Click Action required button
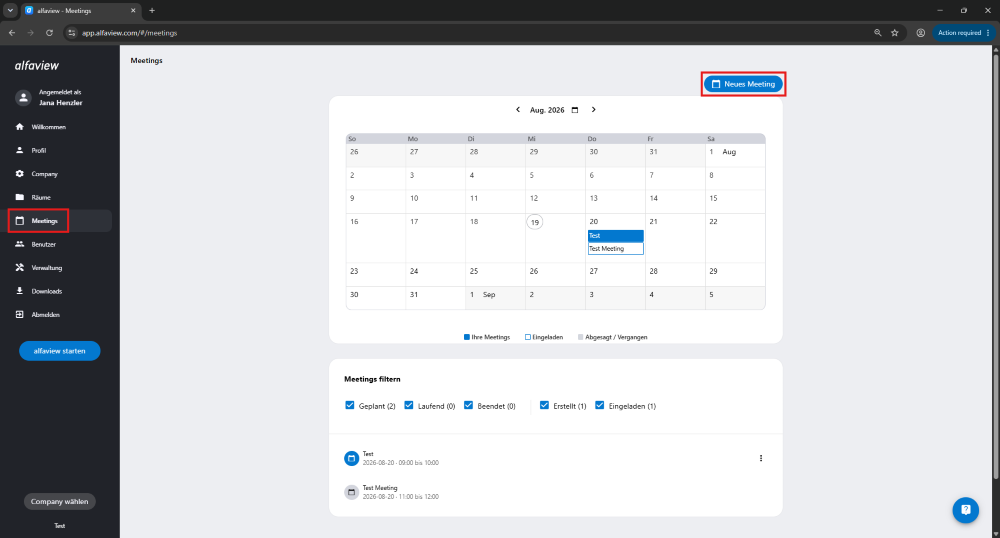1000x538 pixels. coord(963,33)
